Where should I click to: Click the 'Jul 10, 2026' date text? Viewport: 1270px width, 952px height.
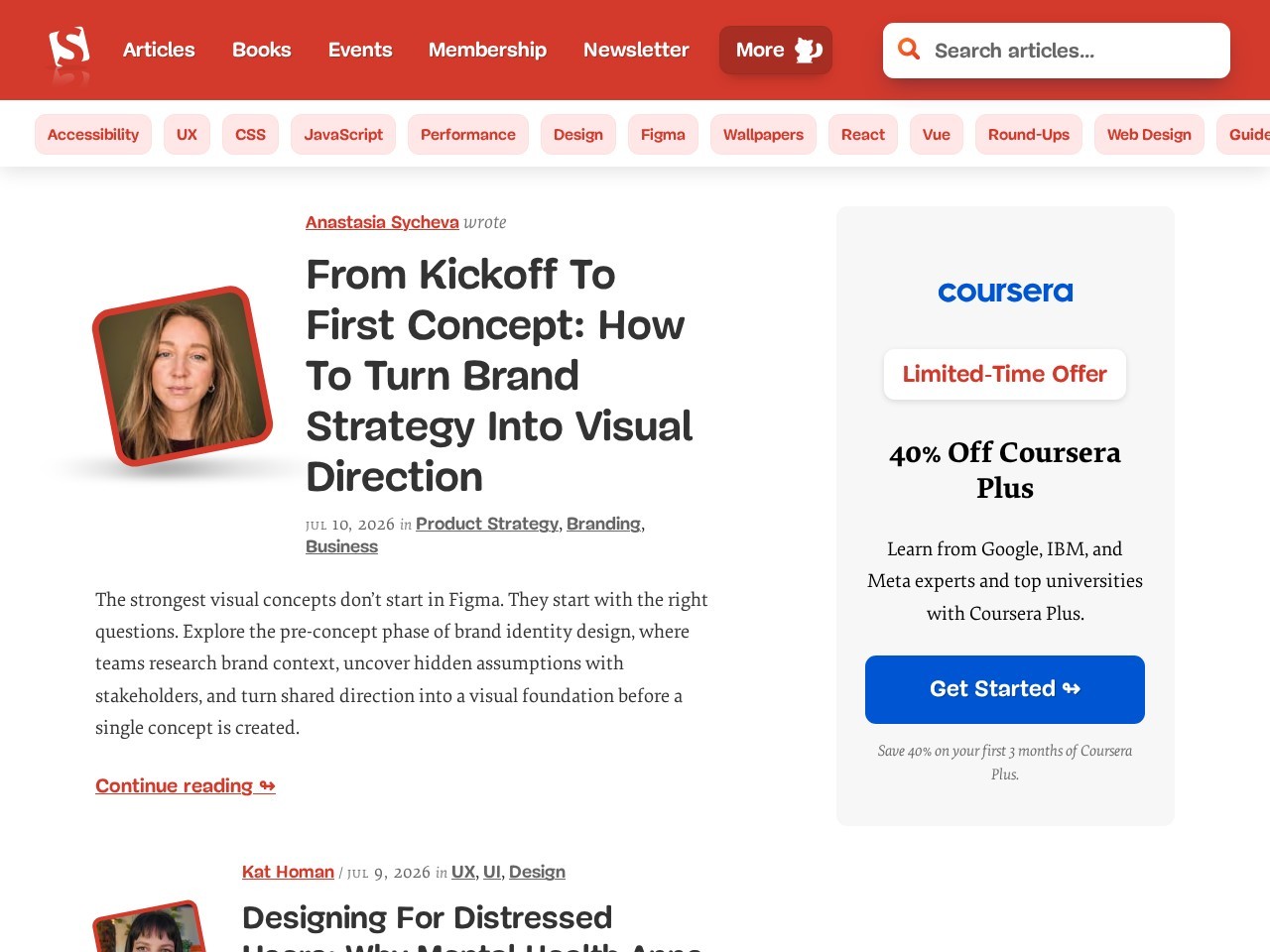tap(350, 524)
